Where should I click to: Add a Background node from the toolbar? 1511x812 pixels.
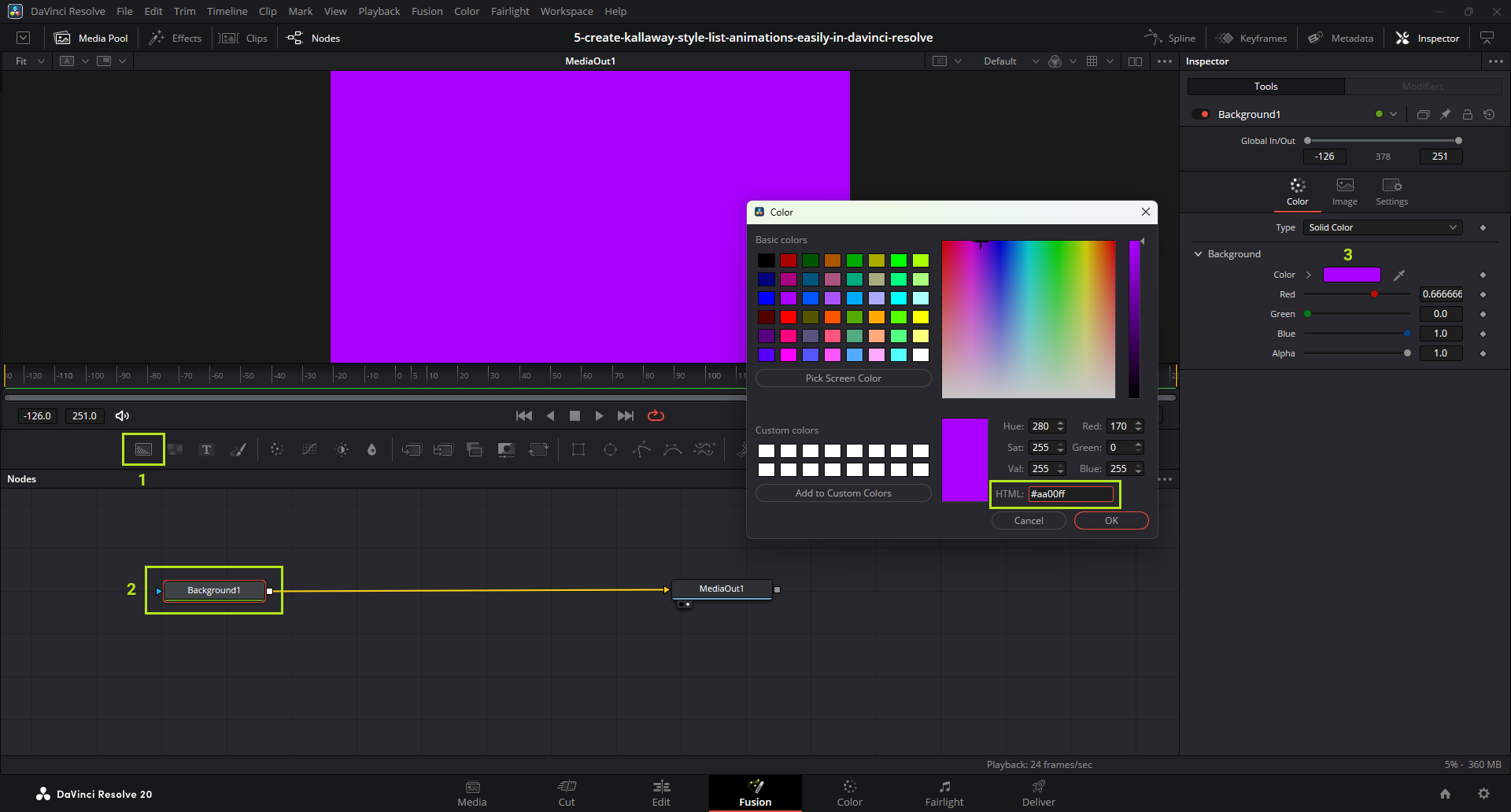point(143,449)
